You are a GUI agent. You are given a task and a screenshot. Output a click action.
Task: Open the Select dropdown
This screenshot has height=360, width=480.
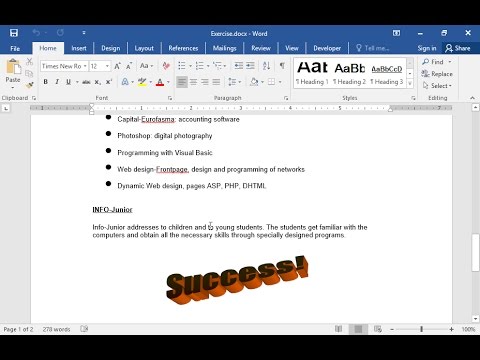(x=437, y=86)
